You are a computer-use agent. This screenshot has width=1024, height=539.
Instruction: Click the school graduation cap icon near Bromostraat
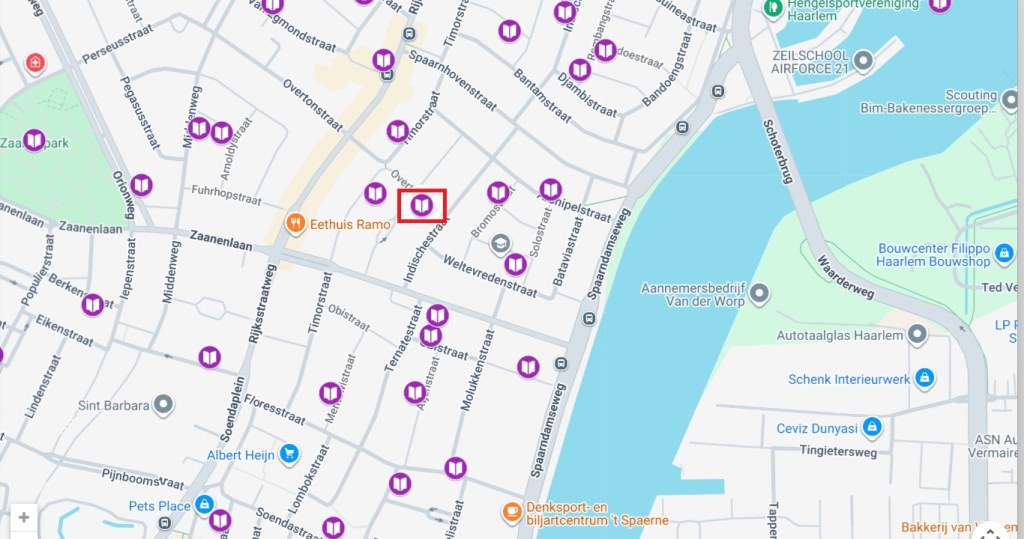[500, 244]
